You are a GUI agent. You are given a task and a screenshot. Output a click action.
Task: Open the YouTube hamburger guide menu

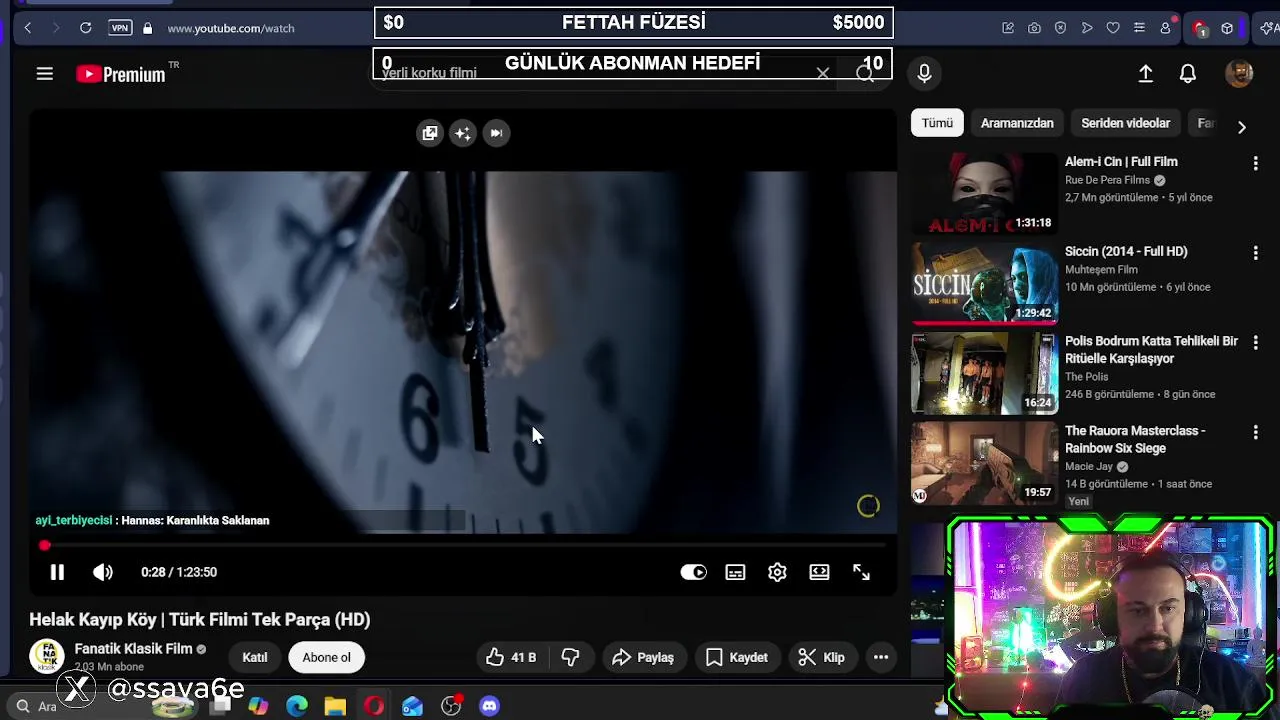(x=44, y=73)
